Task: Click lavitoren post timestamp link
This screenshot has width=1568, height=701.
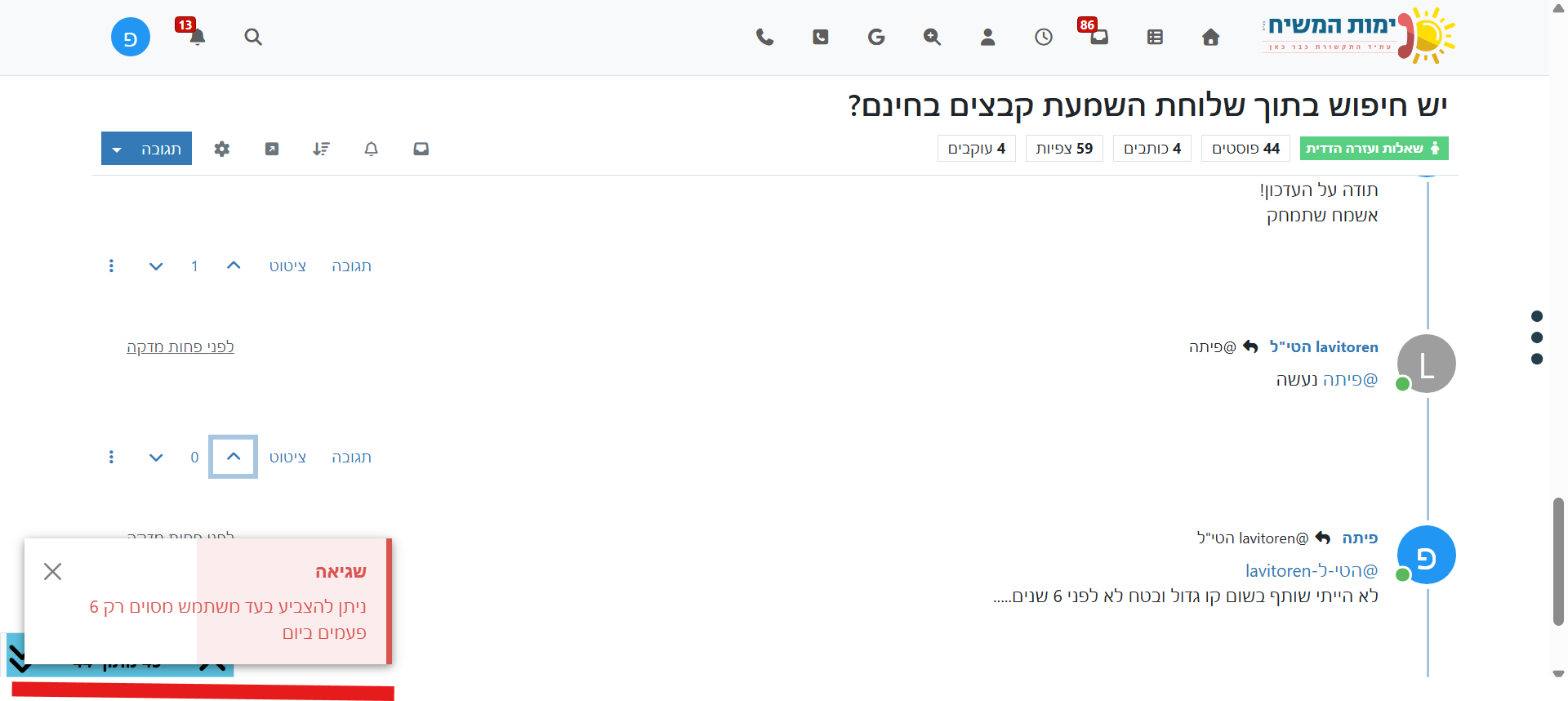Action: [x=180, y=346]
